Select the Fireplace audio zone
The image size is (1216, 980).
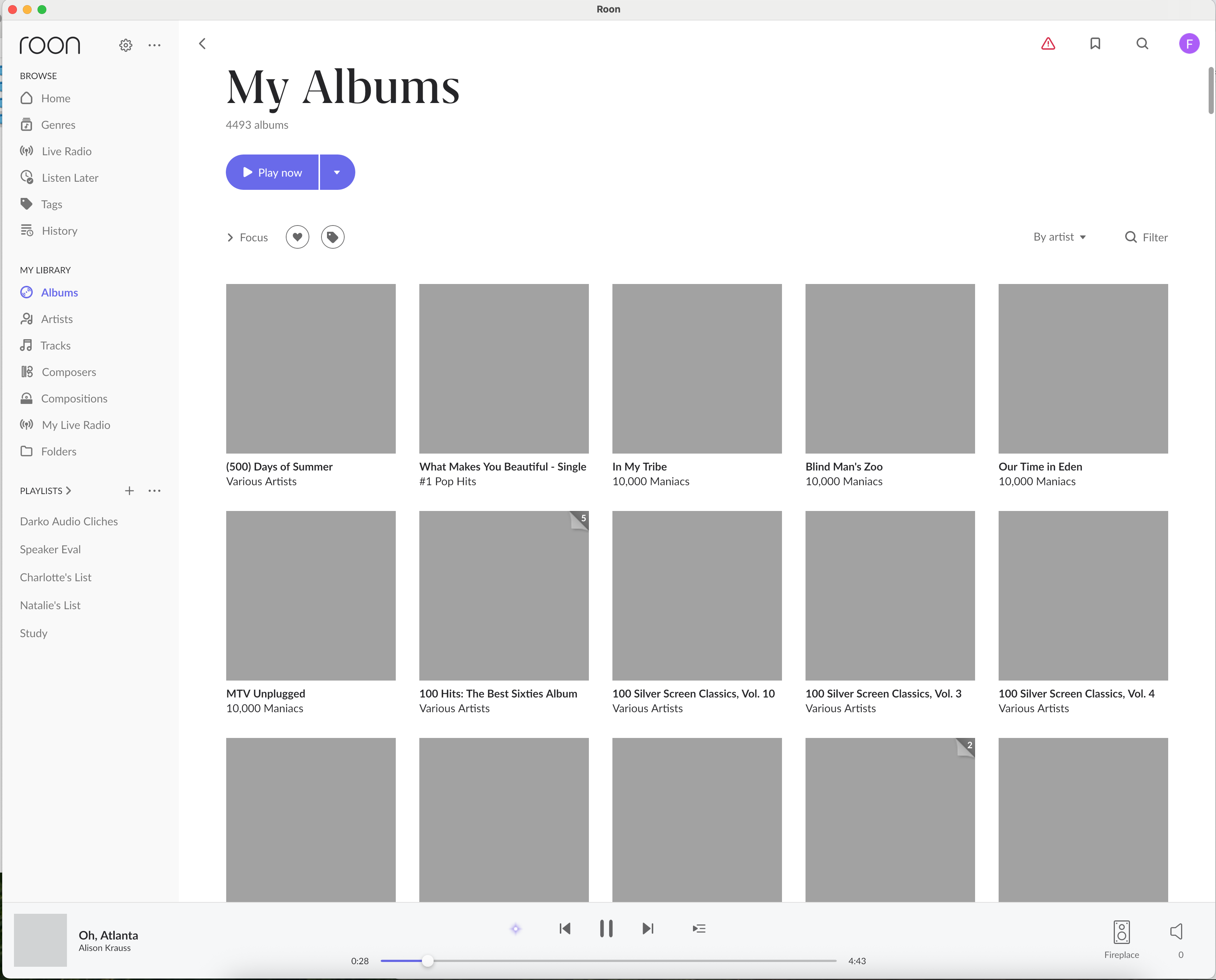[1122, 940]
